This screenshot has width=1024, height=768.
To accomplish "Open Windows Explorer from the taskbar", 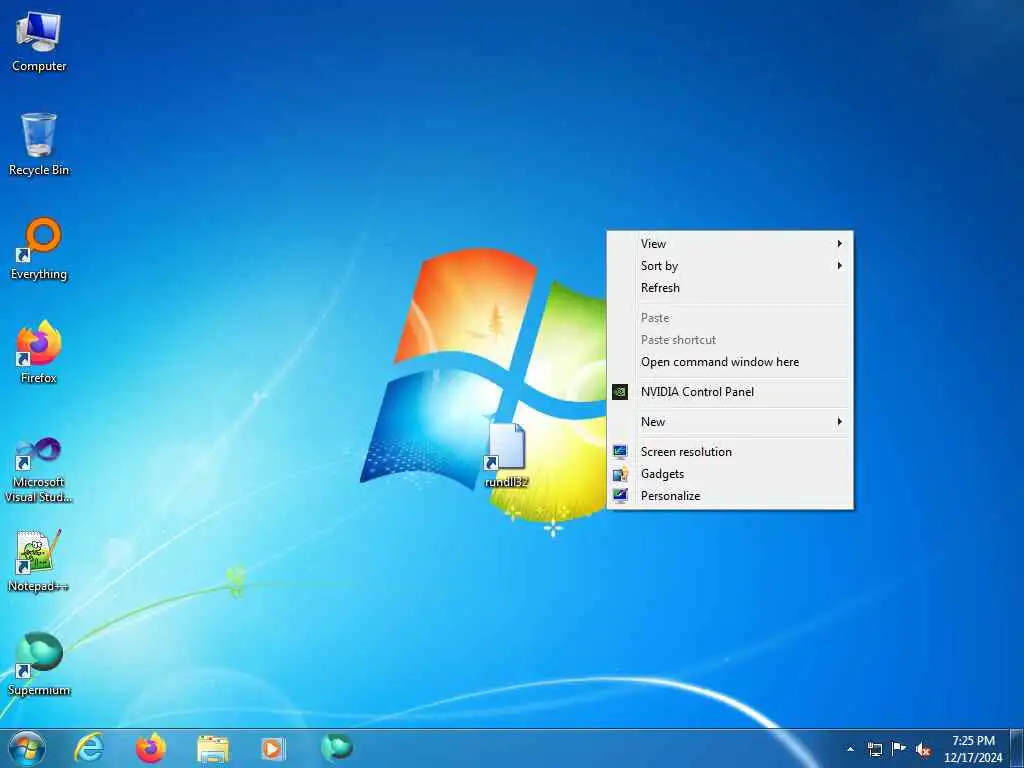I will (213, 749).
